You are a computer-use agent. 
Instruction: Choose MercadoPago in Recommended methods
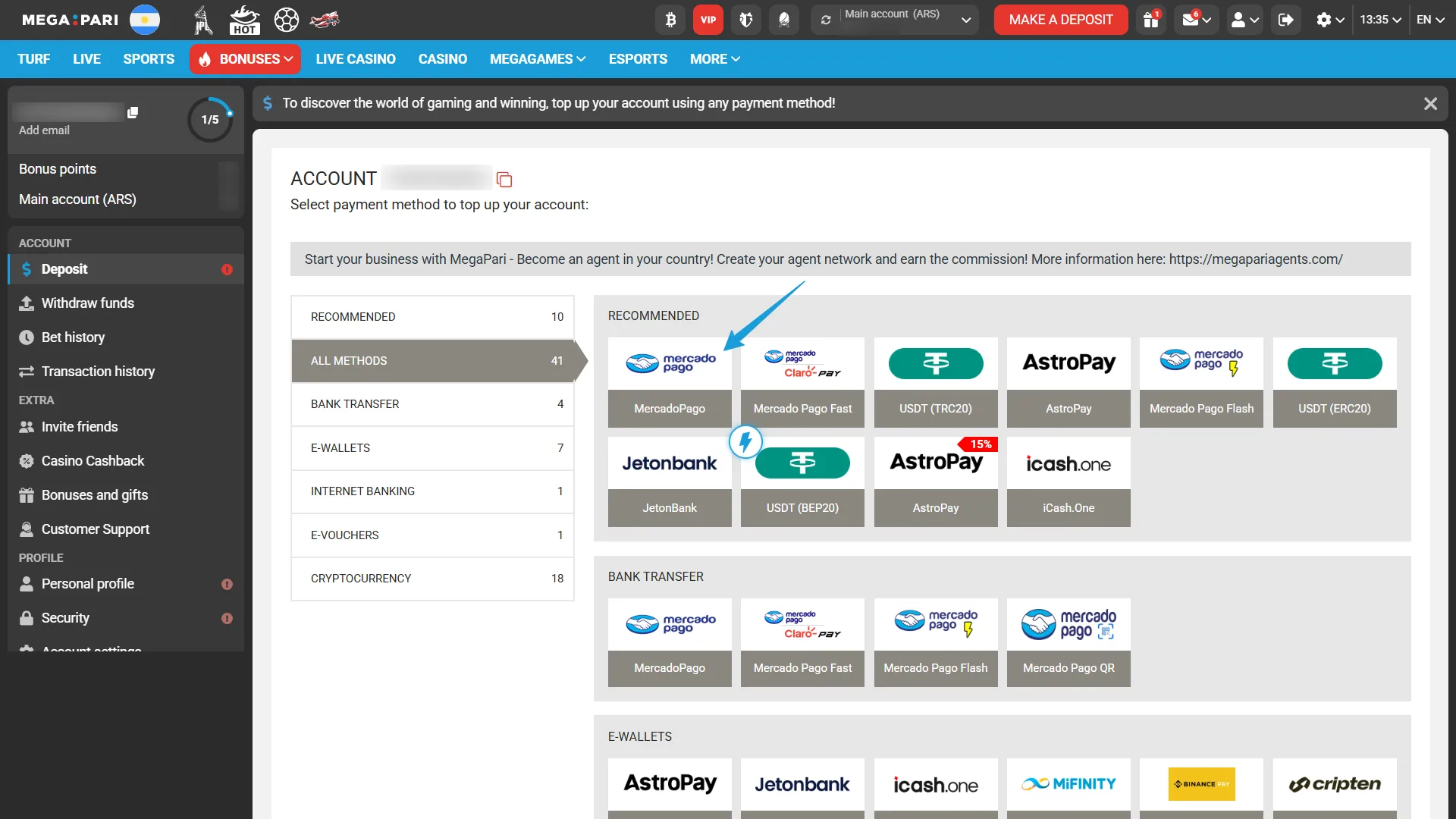point(670,382)
